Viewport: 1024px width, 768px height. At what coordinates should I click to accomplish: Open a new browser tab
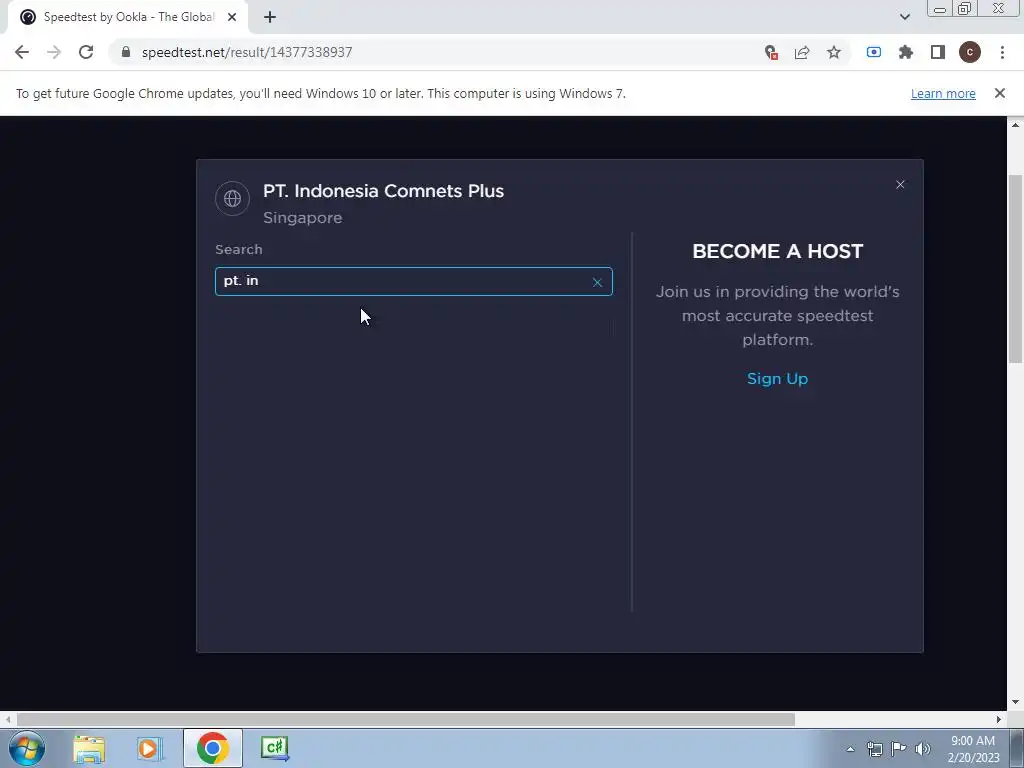270,18
